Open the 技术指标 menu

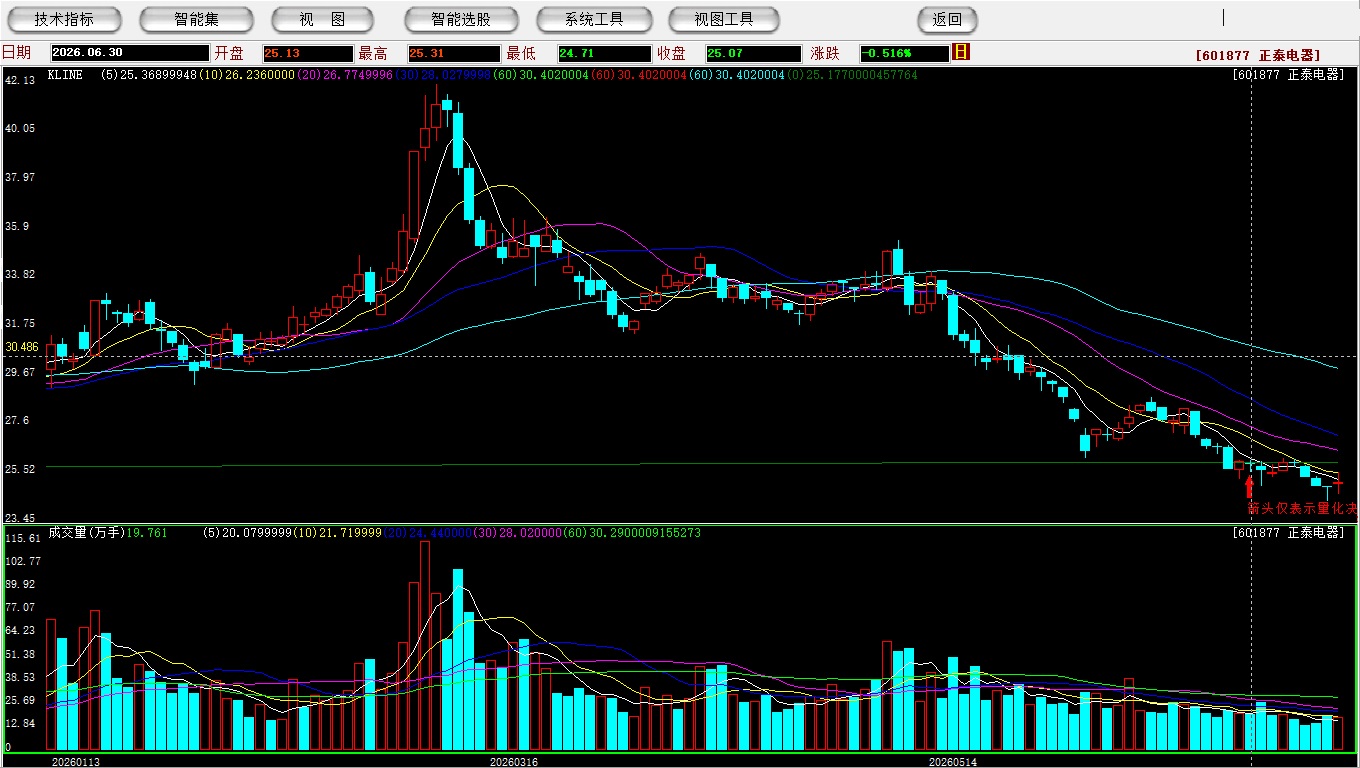64,19
